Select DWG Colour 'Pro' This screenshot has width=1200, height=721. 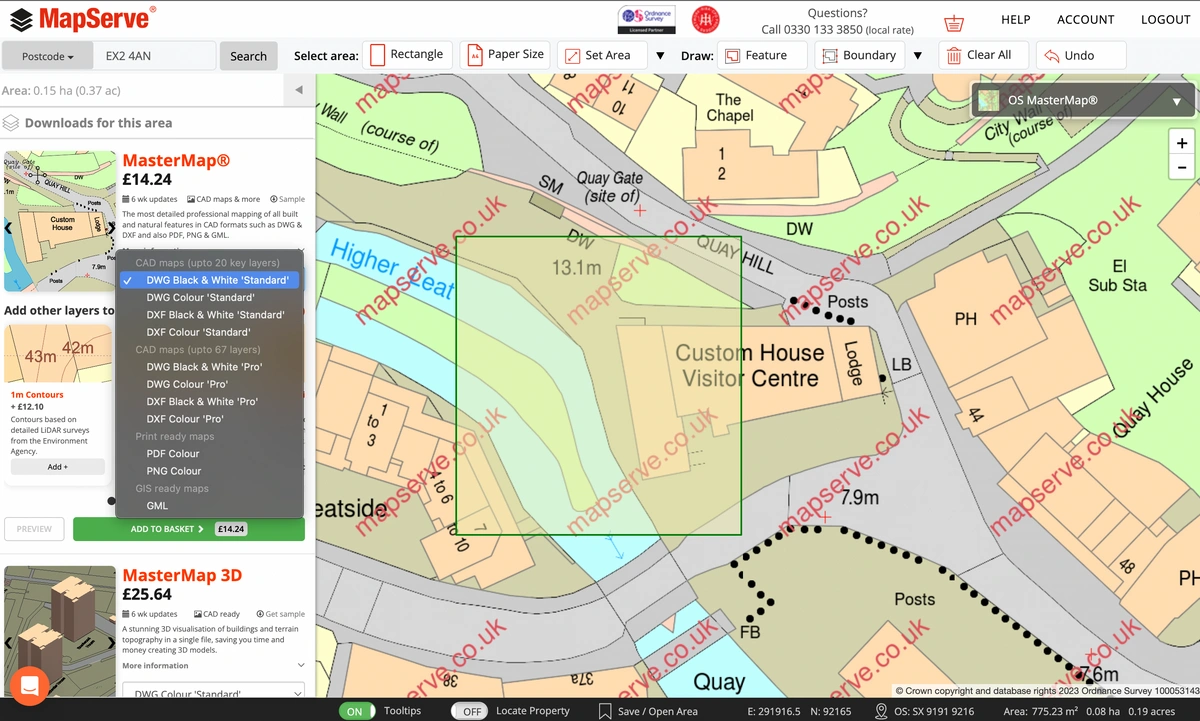(209, 384)
